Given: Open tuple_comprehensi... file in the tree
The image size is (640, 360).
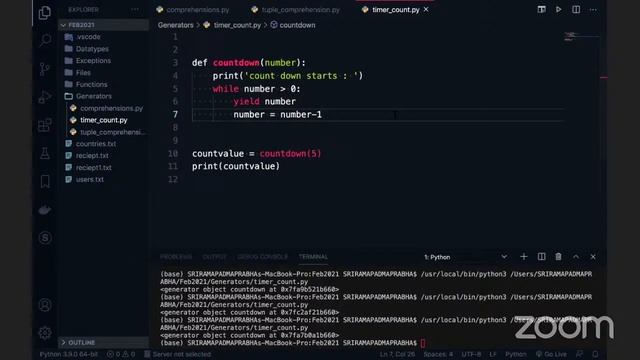Looking at the screenshot, I should tap(112, 132).
